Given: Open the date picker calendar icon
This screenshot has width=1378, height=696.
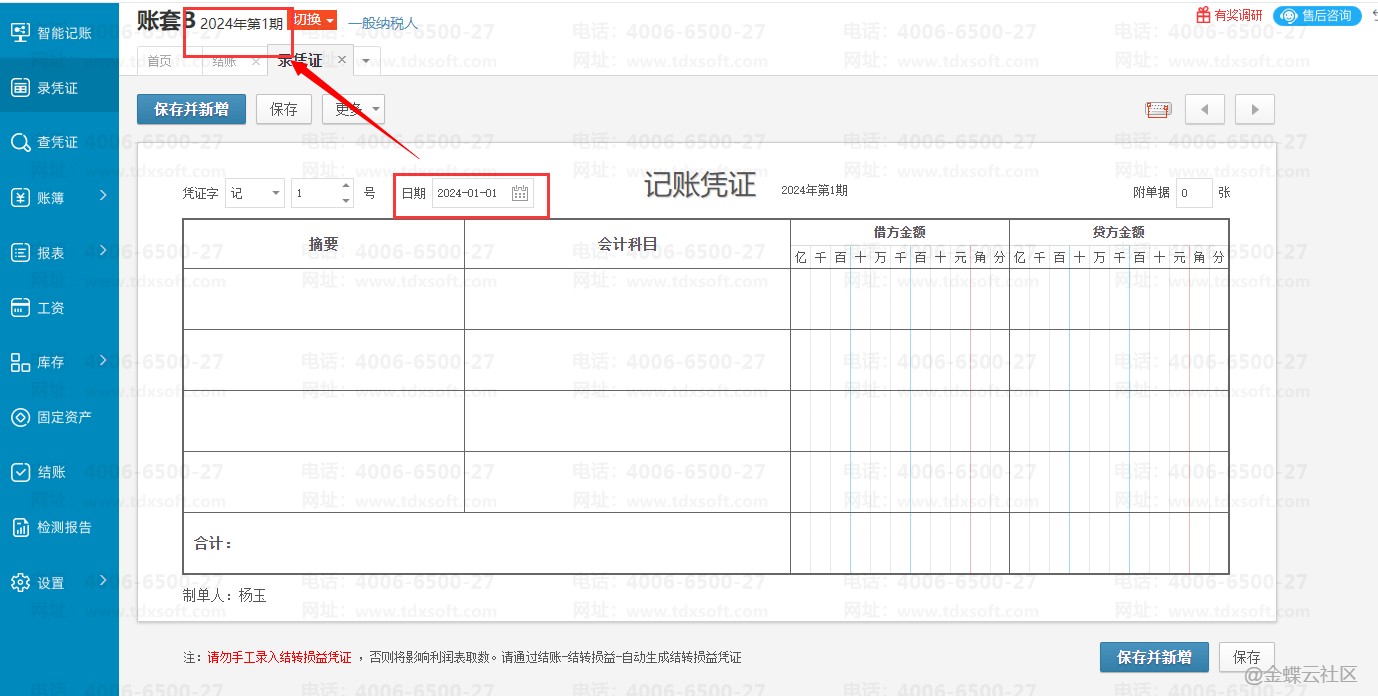Looking at the screenshot, I should [520, 193].
